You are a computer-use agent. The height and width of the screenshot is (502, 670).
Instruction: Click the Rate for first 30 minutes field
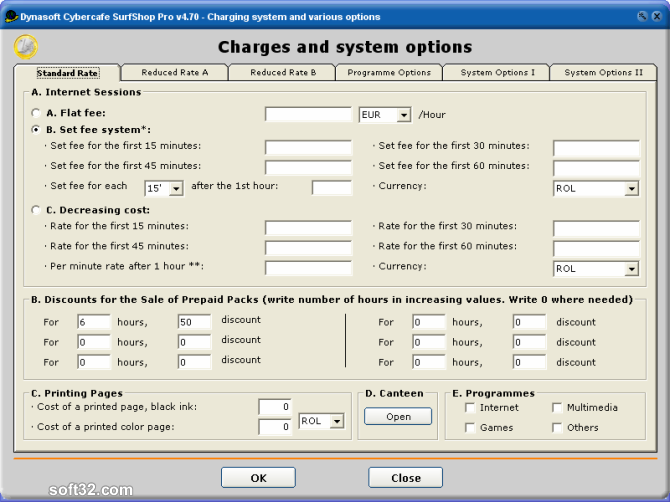(596, 228)
